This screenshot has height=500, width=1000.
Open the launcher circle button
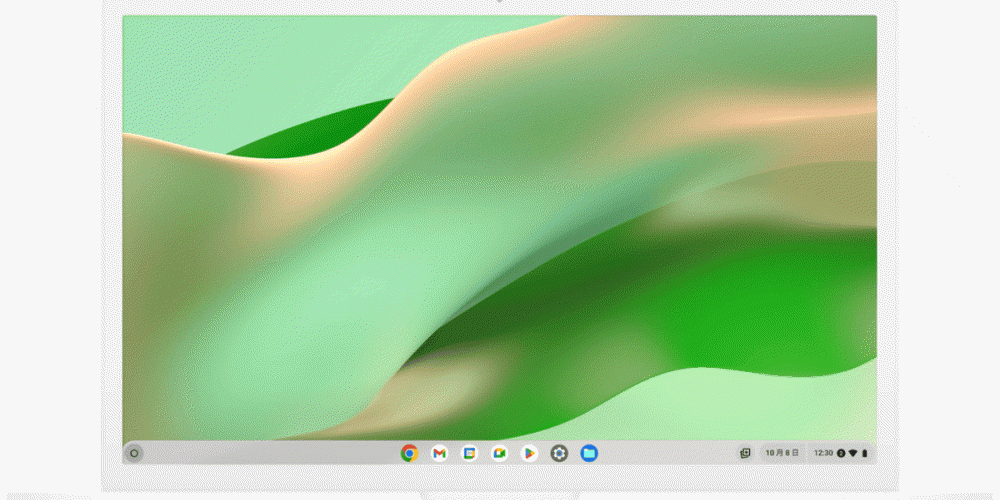[134, 453]
